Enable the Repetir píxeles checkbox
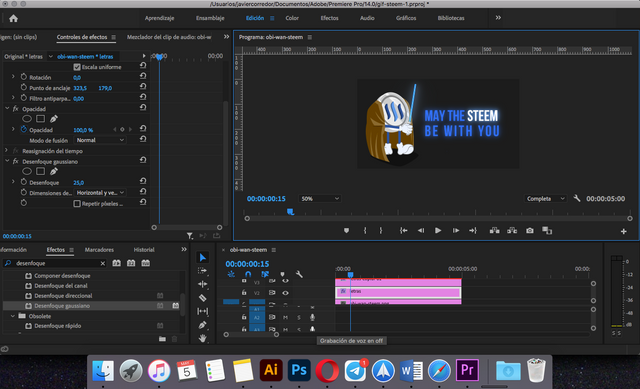Image resolution: width=640 pixels, height=389 pixels. (77, 204)
